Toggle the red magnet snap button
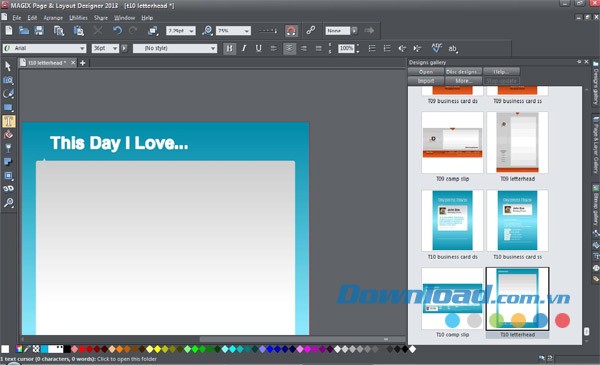The width and height of the screenshot is (600, 365). tap(291, 31)
